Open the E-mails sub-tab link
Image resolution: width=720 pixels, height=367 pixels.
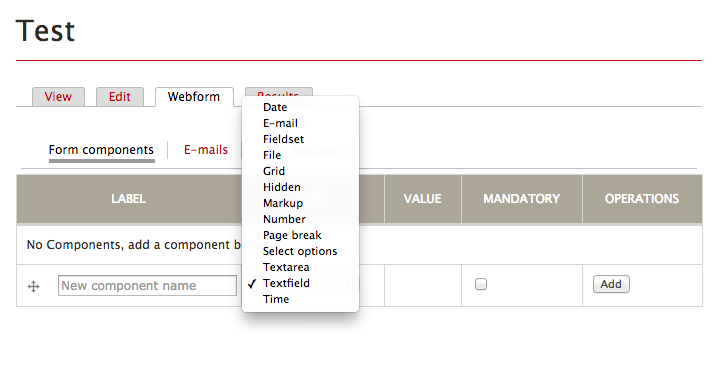pos(206,150)
